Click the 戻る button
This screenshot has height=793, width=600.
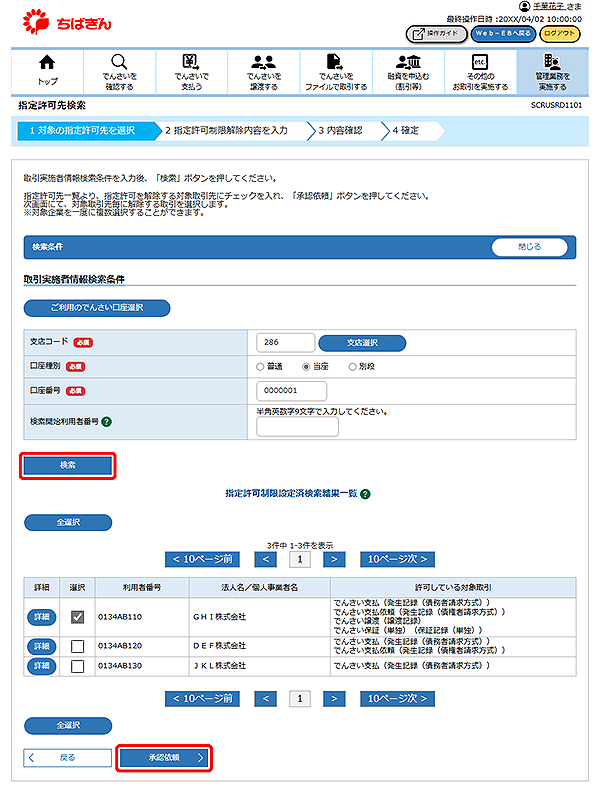68,758
